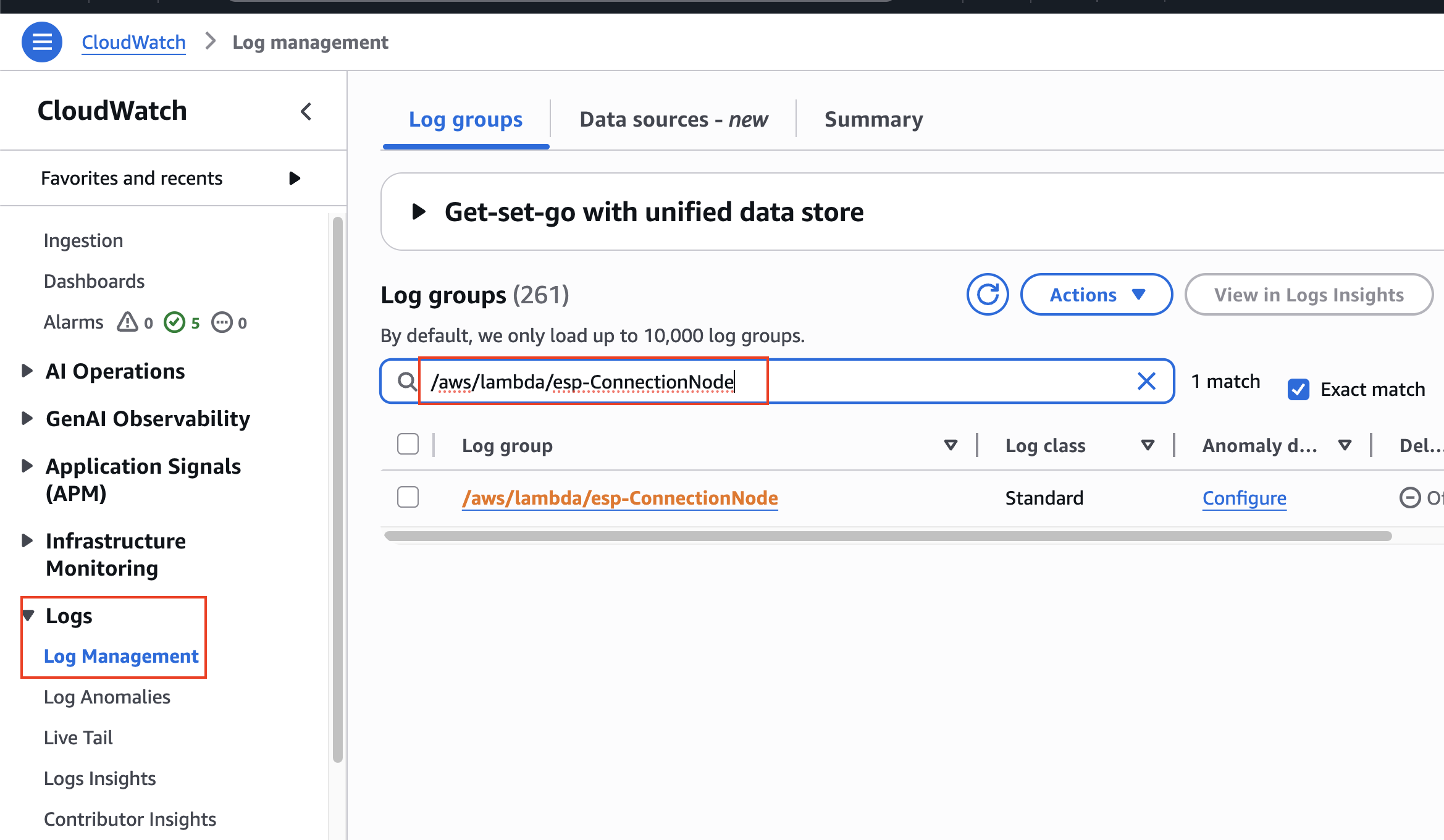Expand Application Signals (APM) section
1444x840 pixels.
(x=27, y=466)
